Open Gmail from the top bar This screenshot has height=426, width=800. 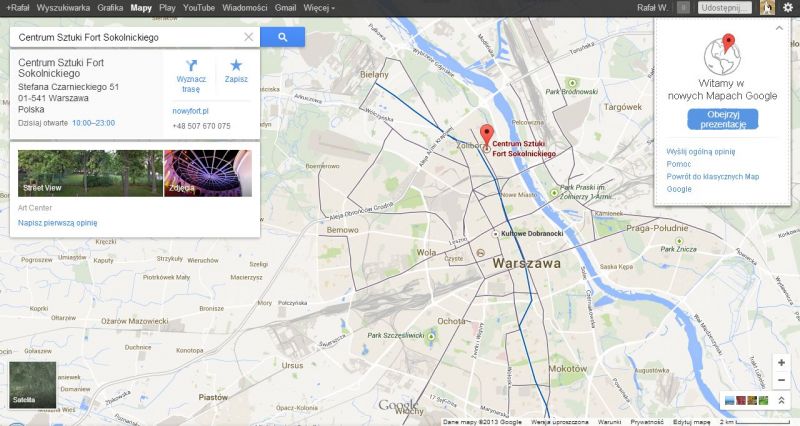[285, 8]
